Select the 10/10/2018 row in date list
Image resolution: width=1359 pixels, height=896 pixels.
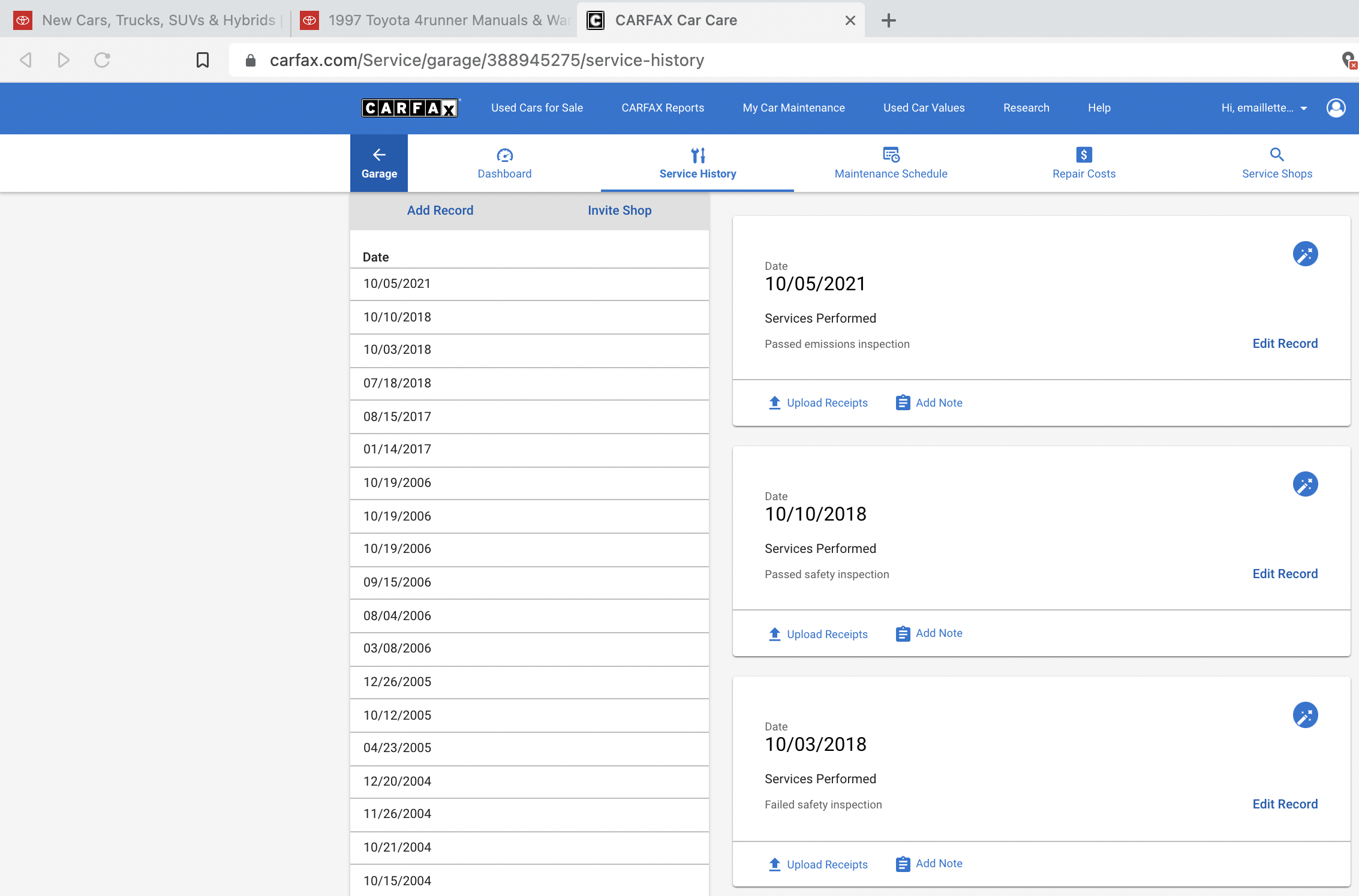pyautogui.click(x=530, y=317)
